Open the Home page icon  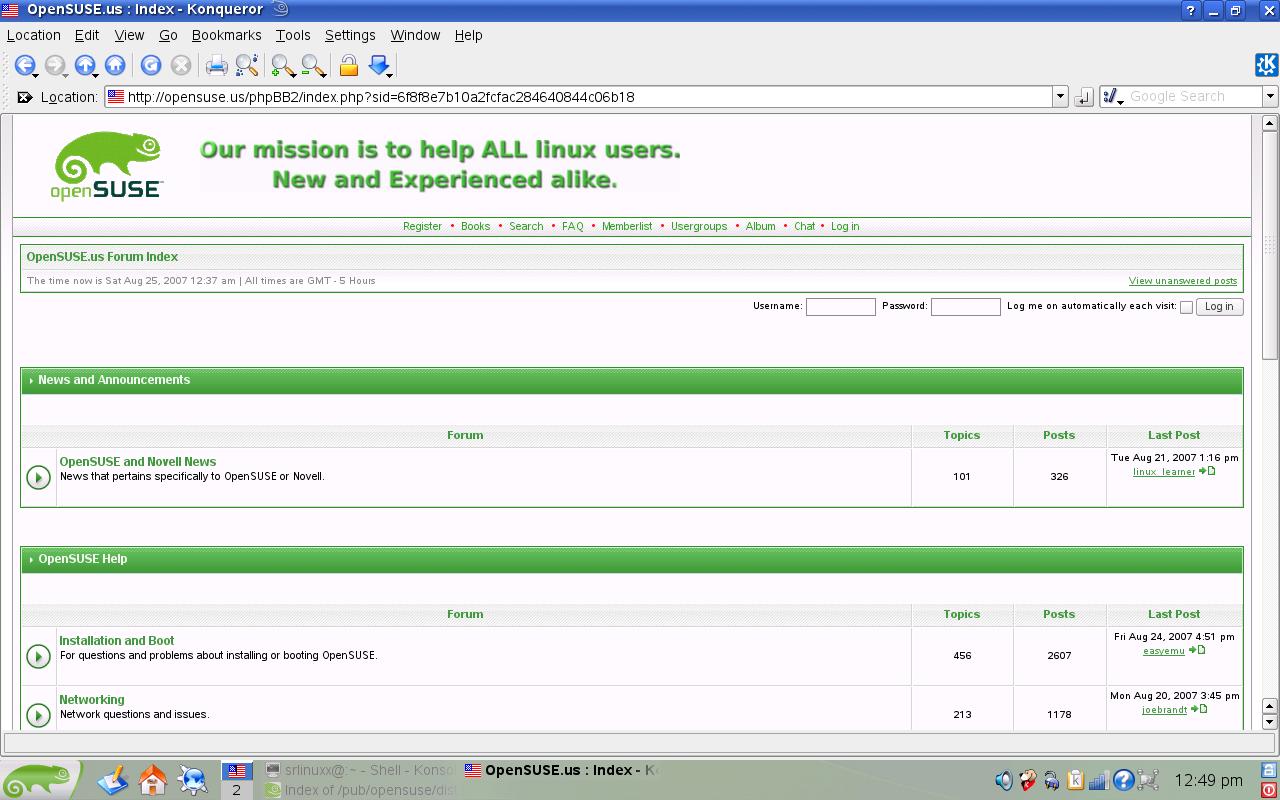pyautogui.click(x=115, y=65)
